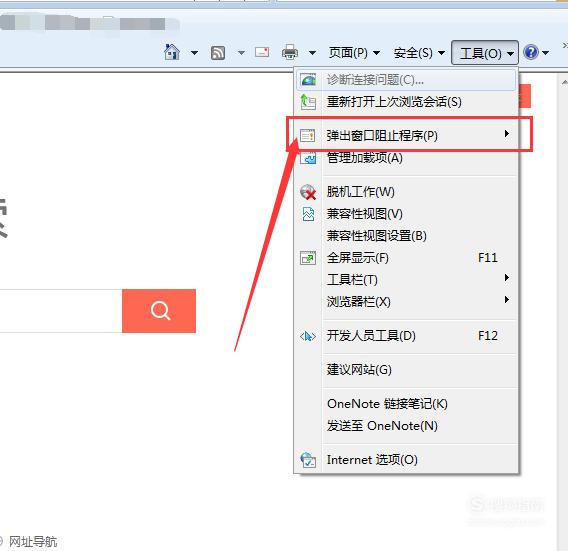The image size is (568, 551).
Task: Click the RSS feeds icon
Action: pos(218,53)
